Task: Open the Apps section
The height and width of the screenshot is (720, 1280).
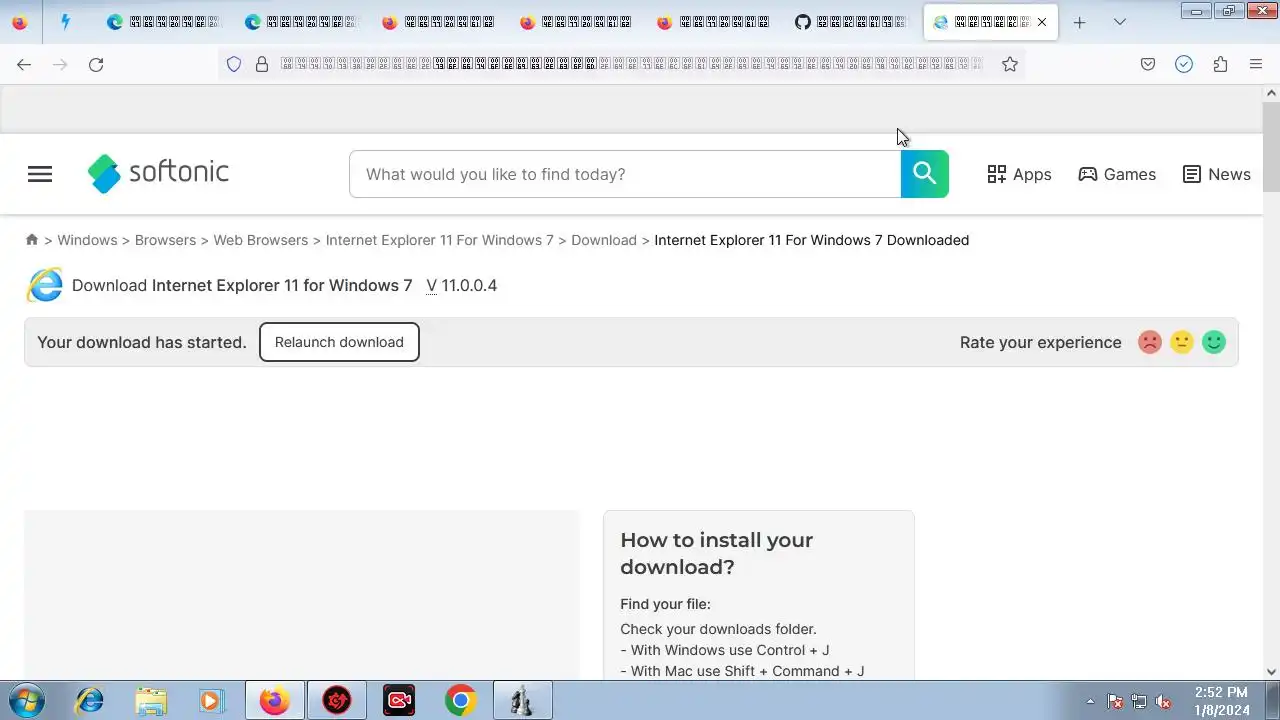Action: point(1019,174)
